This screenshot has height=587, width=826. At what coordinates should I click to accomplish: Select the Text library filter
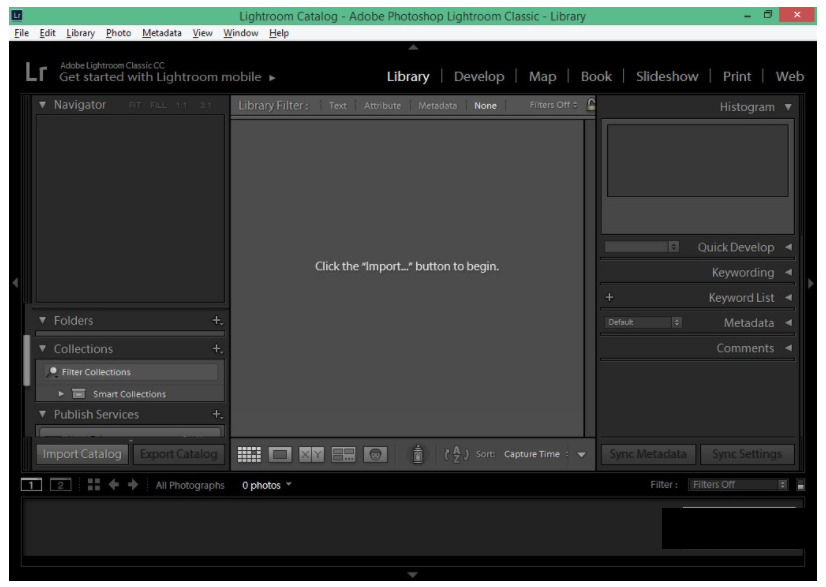click(338, 105)
